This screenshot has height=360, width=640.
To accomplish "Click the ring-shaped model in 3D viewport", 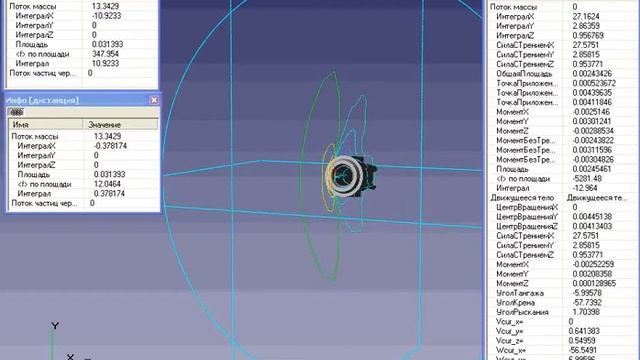I will [x=344, y=176].
